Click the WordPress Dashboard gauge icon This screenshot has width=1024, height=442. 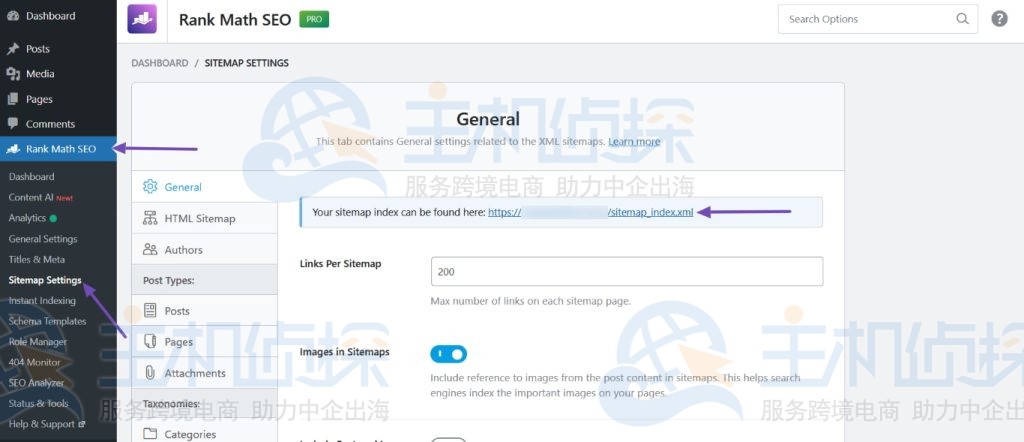[x=13, y=16]
